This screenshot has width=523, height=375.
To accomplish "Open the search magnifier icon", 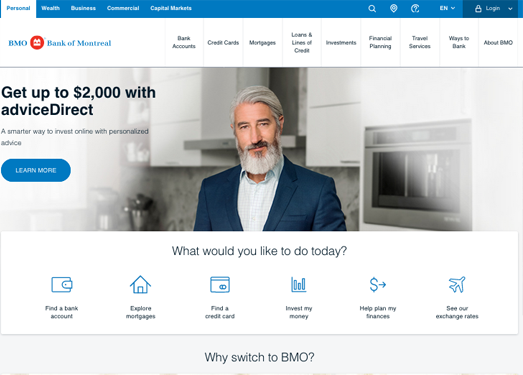I will [372, 9].
